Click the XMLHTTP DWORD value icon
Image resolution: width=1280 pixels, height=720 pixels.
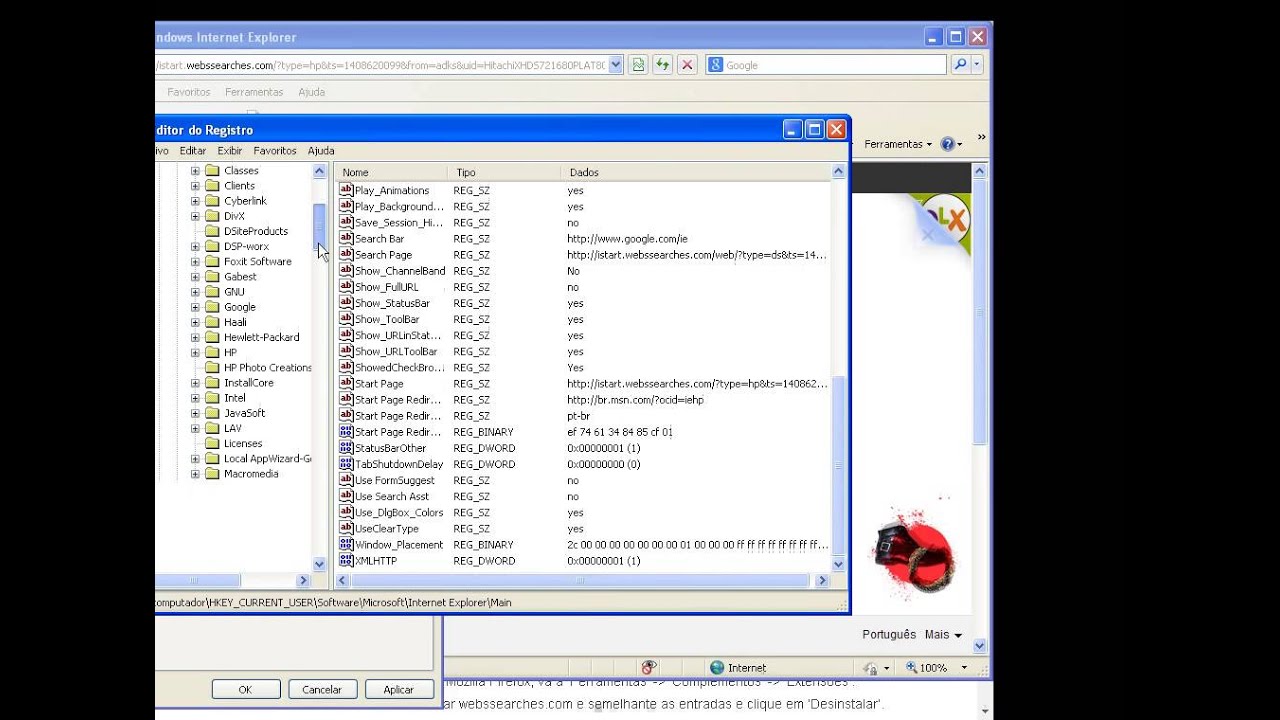(x=346, y=561)
